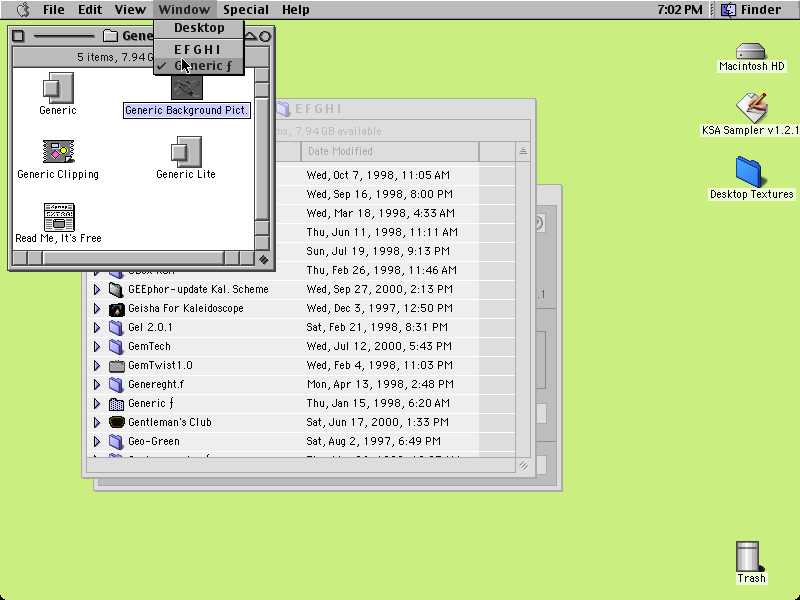
Task: Expand the GemTwist1.0 disclosure triangle
Action: click(x=96, y=365)
